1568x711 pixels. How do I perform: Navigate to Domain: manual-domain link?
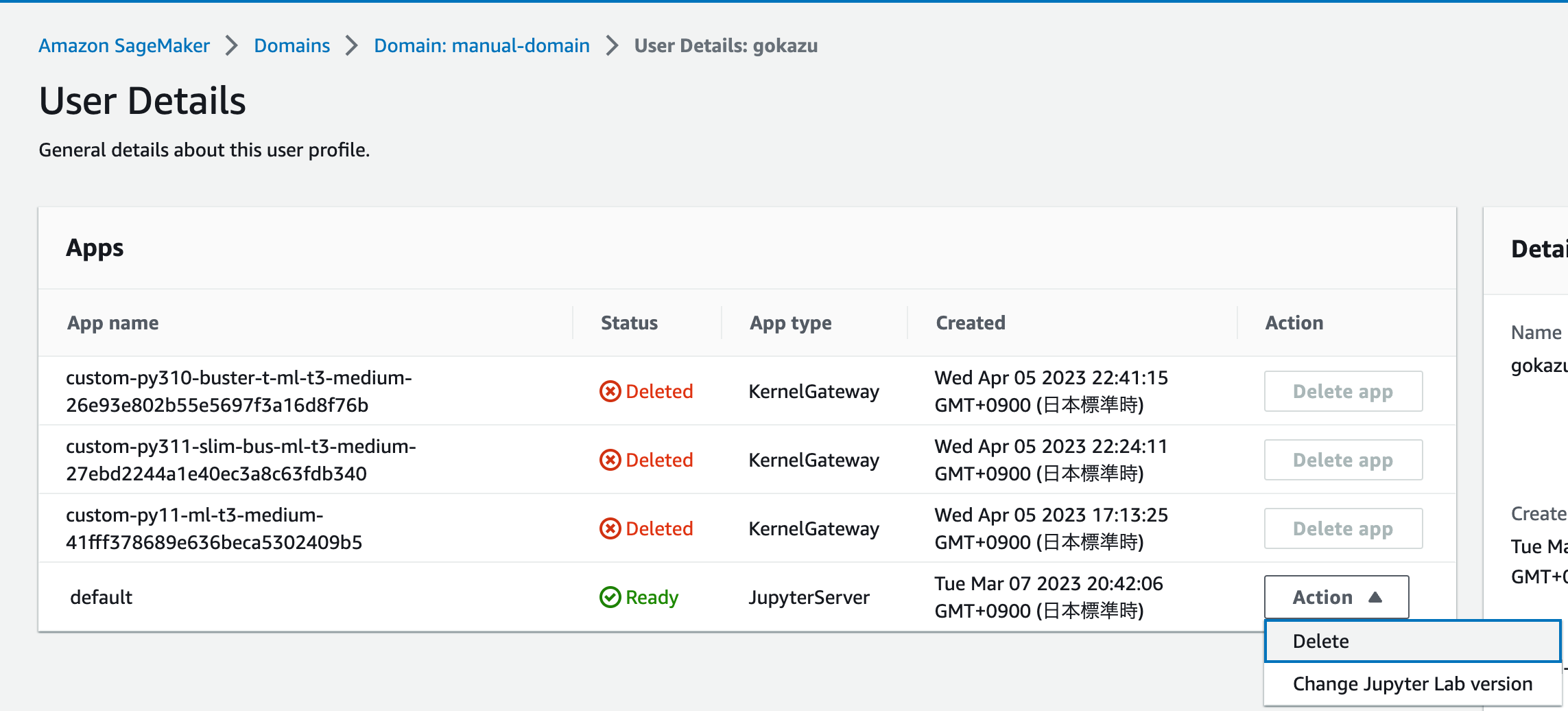pyautogui.click(x=482, y=46)
